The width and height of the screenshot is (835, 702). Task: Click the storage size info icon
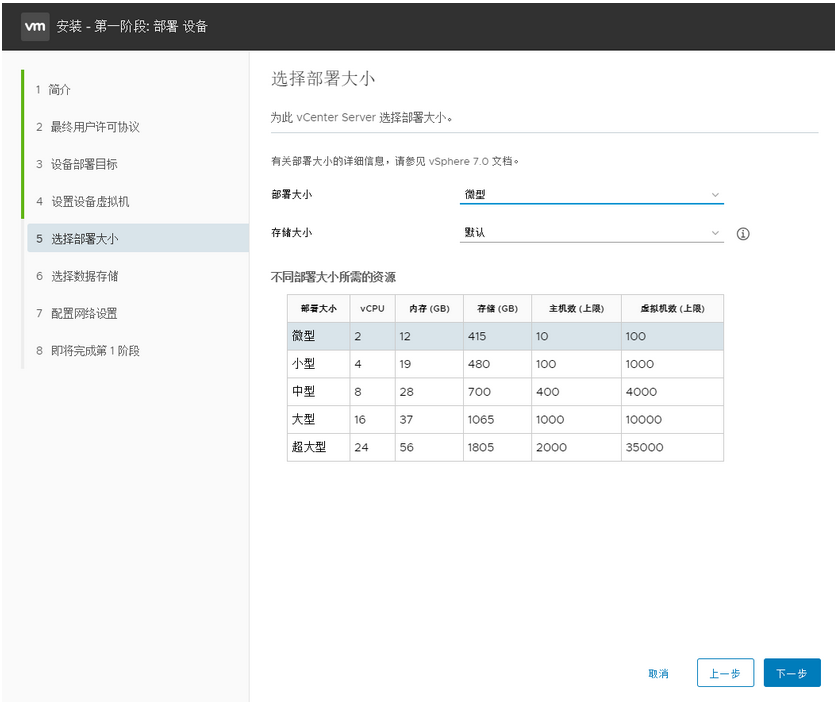[x=743, y=234]
